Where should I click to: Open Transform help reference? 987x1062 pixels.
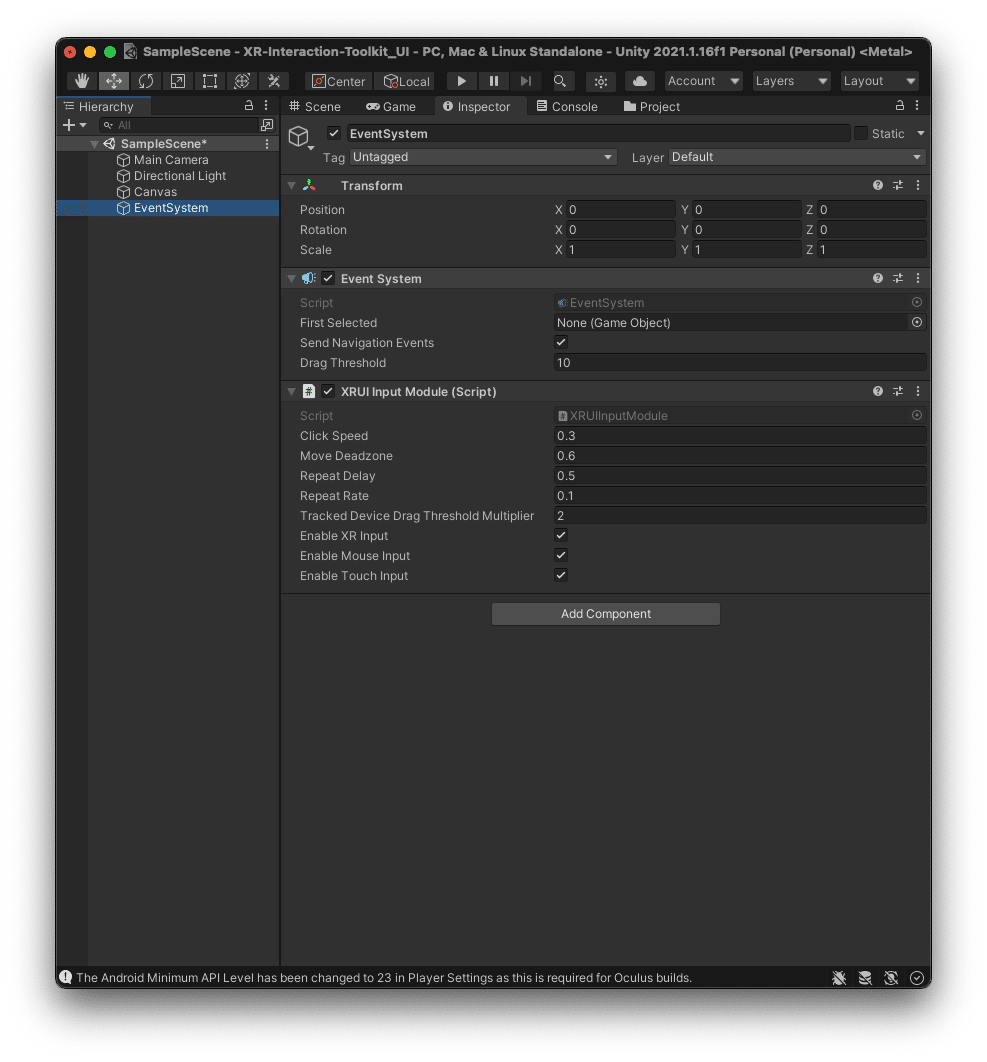[878, 185]
